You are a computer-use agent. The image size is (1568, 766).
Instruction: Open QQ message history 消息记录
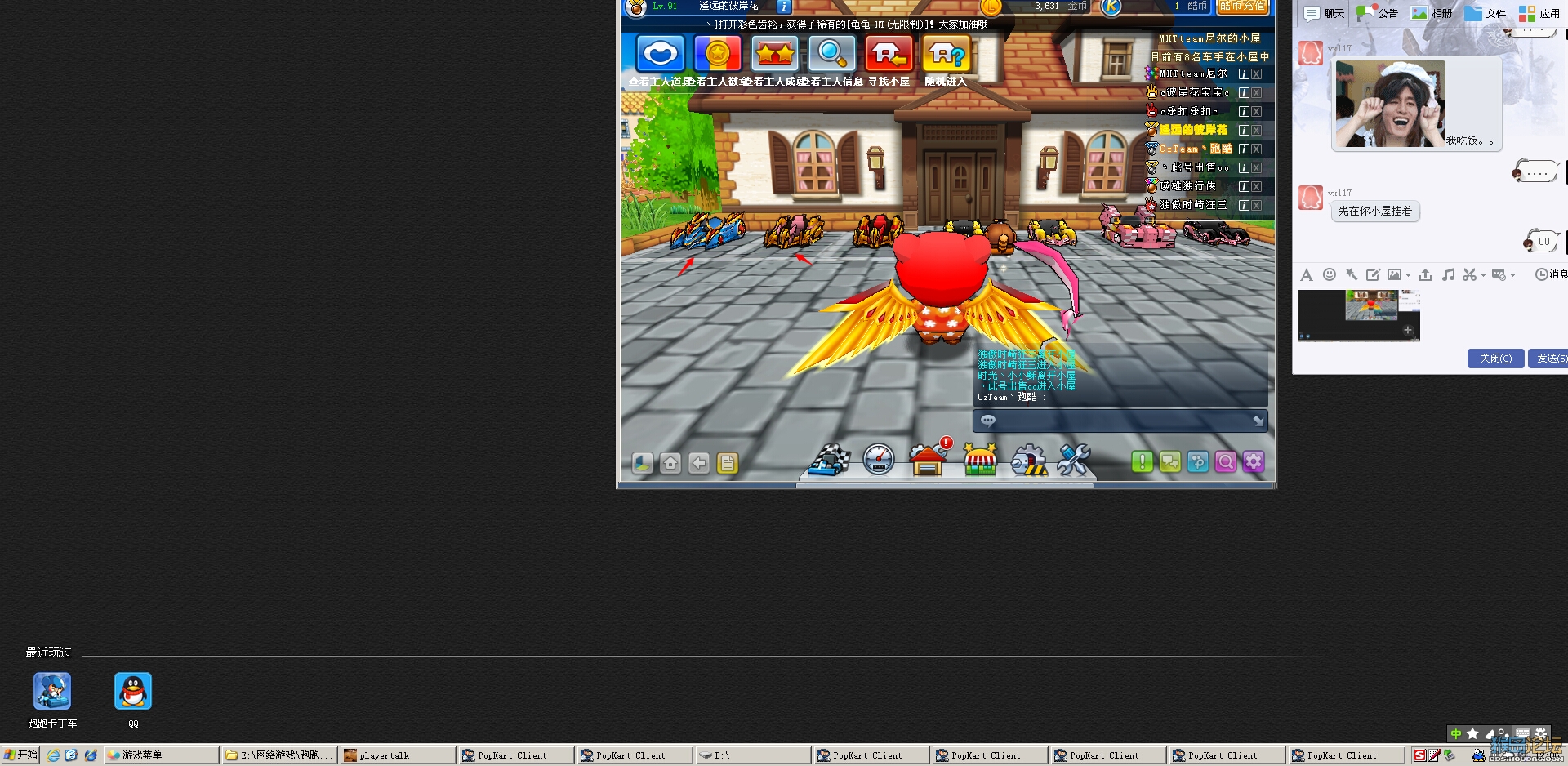point(1551,275)
